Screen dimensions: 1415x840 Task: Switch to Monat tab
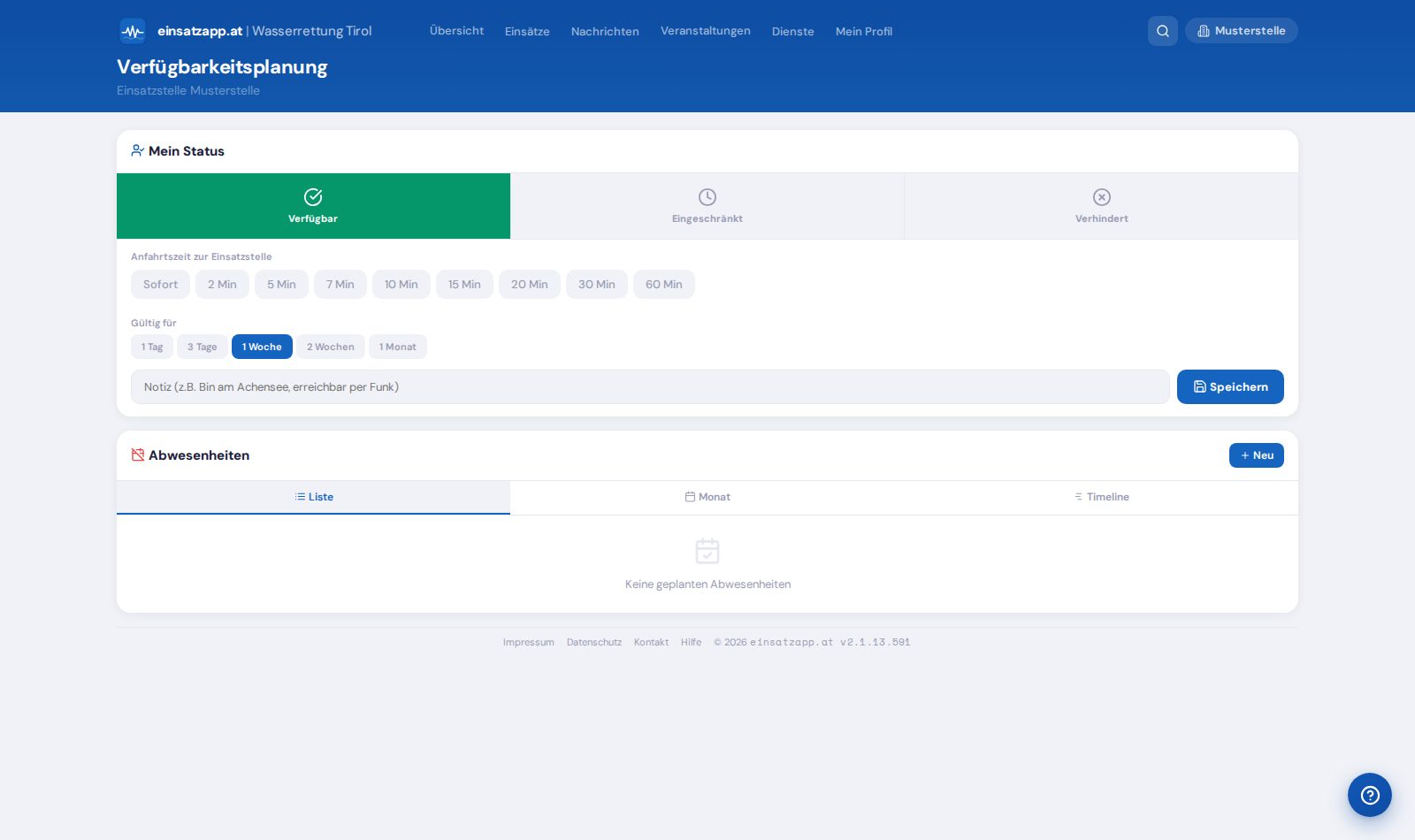point(707,497)
